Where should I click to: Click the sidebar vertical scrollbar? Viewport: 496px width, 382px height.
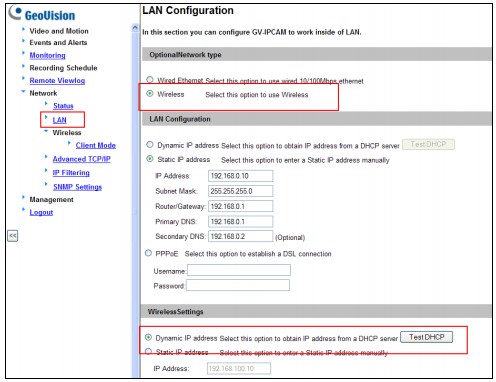pos(135,200)
